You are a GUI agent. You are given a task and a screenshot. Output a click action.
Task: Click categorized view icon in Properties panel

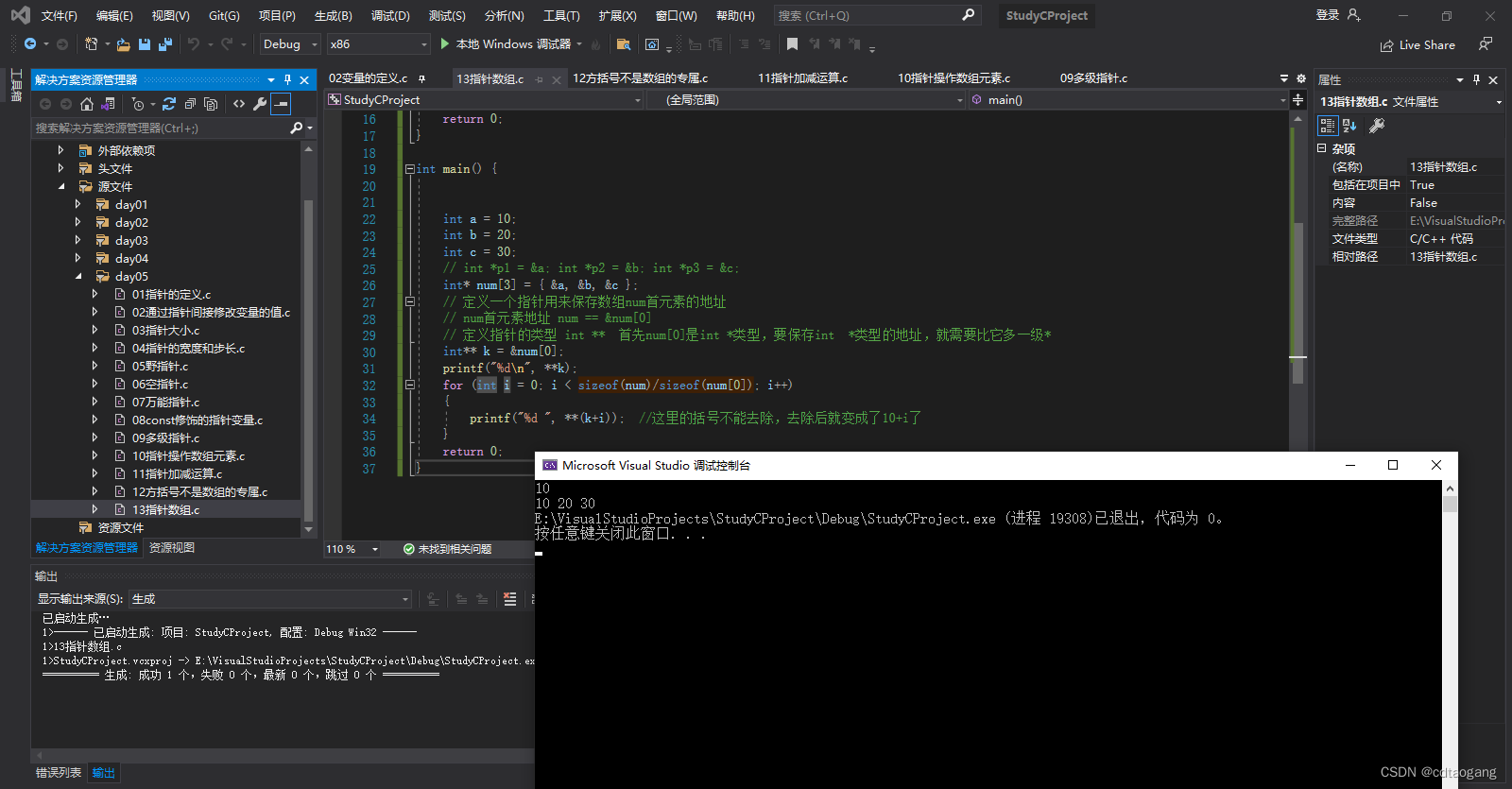click(1328, 126)
